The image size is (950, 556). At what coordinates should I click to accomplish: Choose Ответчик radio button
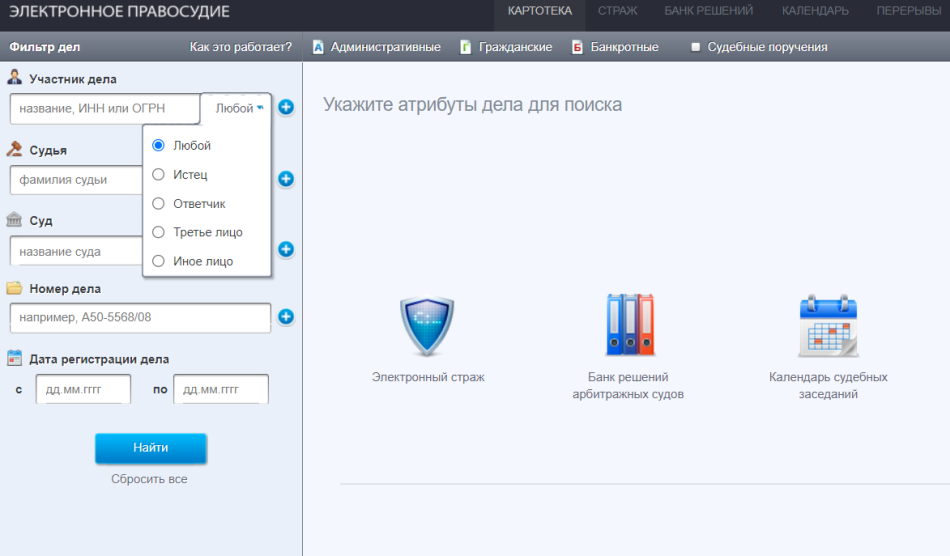[x=158, y=204]
